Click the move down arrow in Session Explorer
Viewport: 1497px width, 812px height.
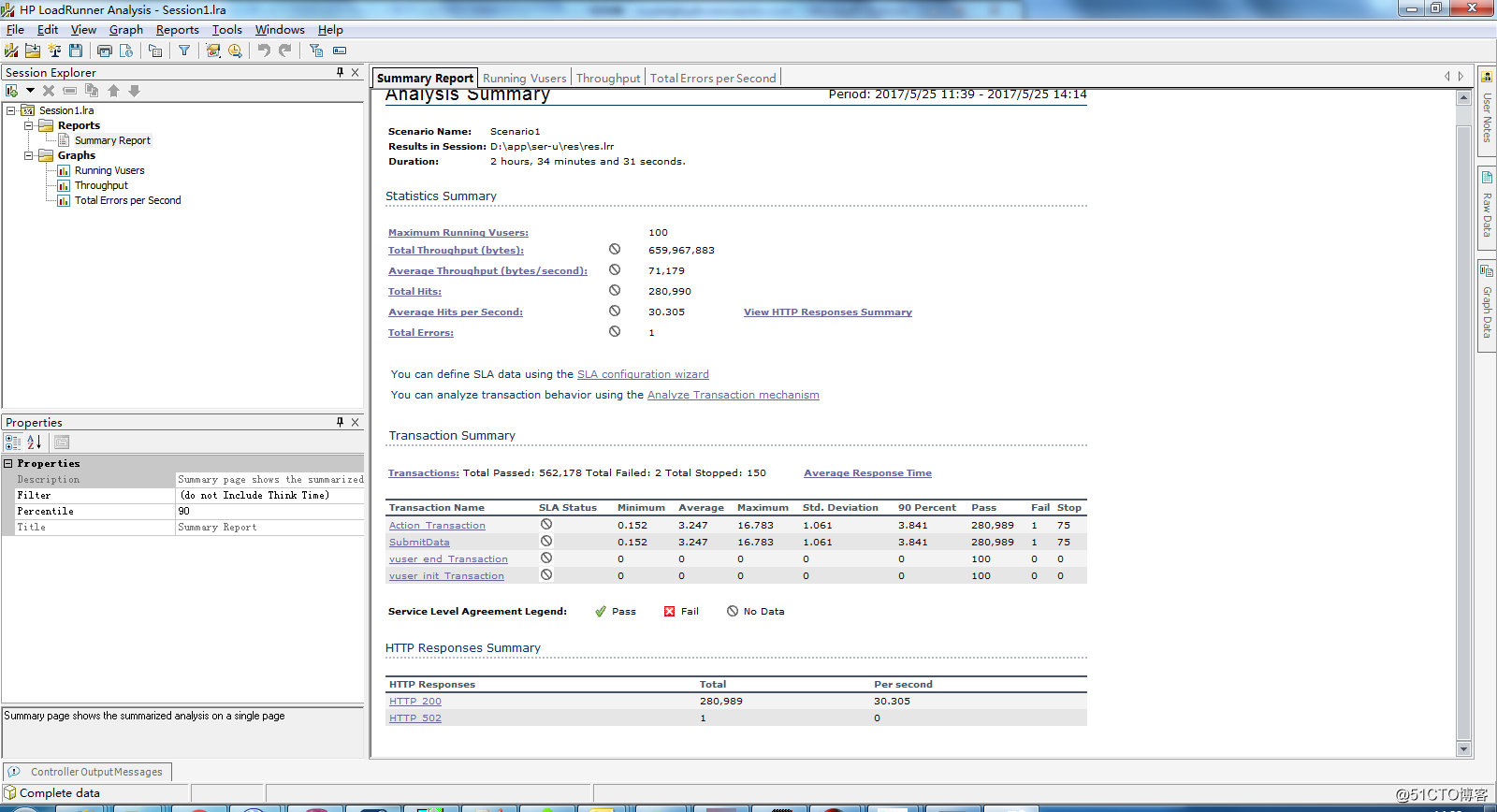click(135, 91)
